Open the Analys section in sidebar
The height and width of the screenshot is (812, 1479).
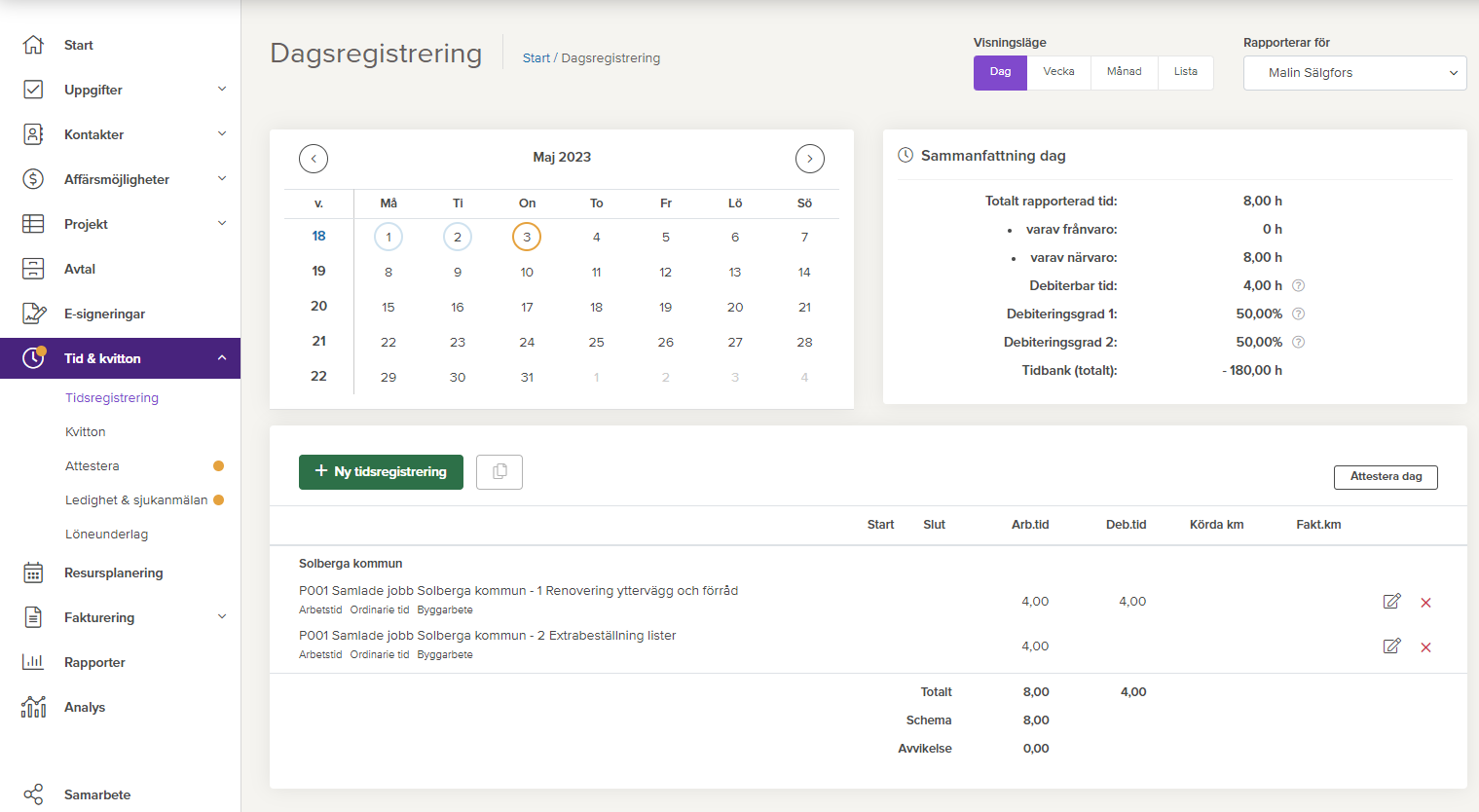point(85,708)
